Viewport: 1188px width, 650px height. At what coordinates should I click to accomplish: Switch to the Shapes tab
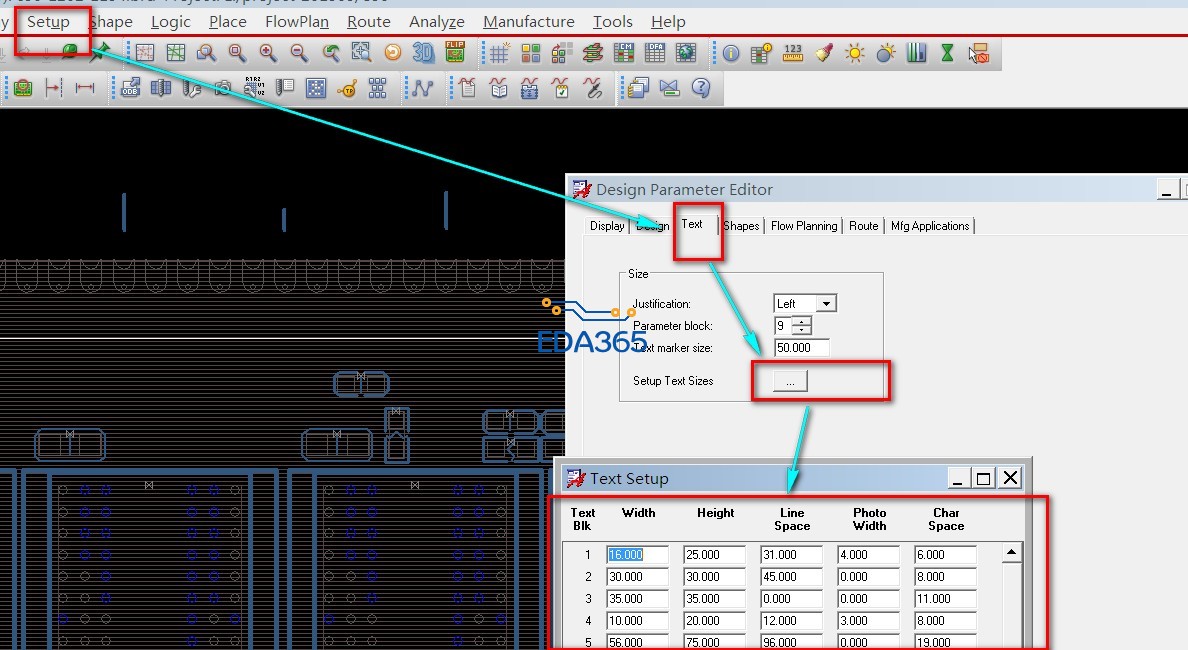(x=741, y=226)
